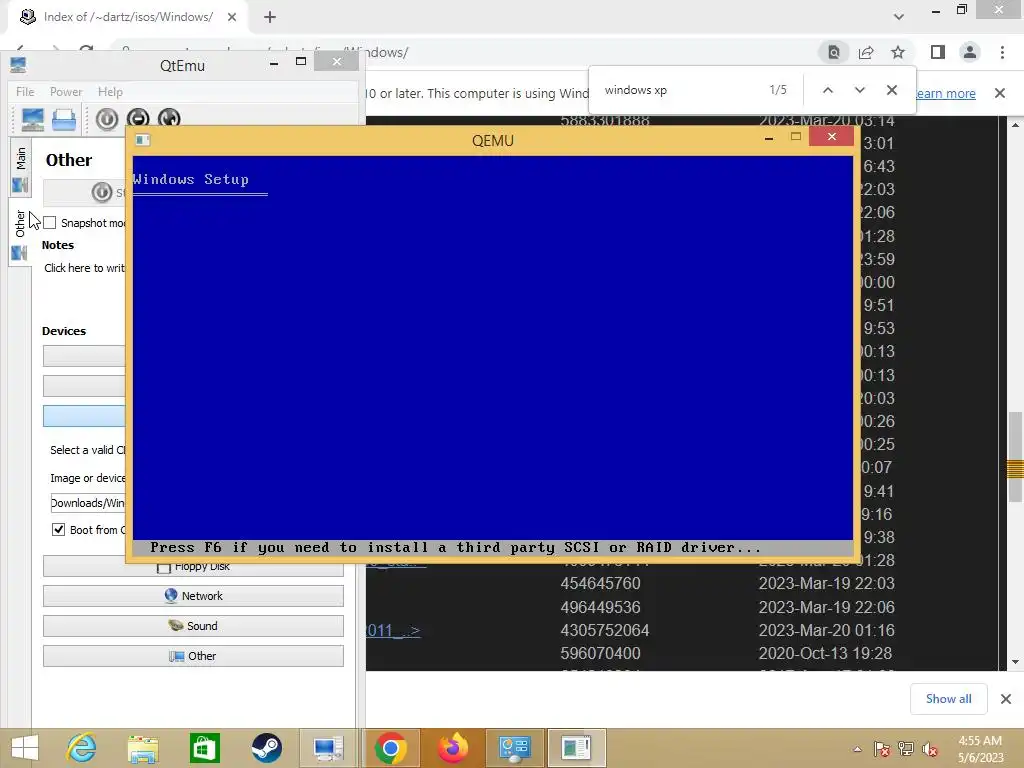Click the Action Center flag tray icon
Screen dimensions: 1024x768
[881, 749]
